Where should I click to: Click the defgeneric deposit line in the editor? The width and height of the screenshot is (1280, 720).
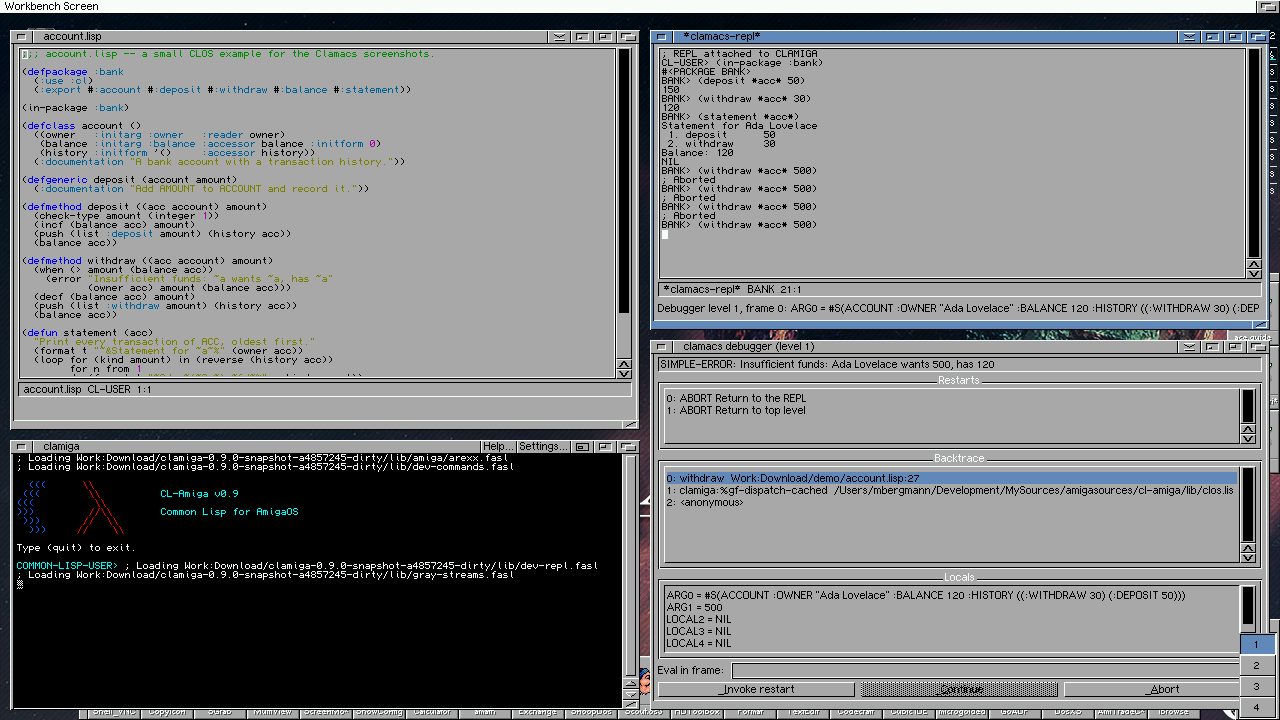tap(130, 180)
